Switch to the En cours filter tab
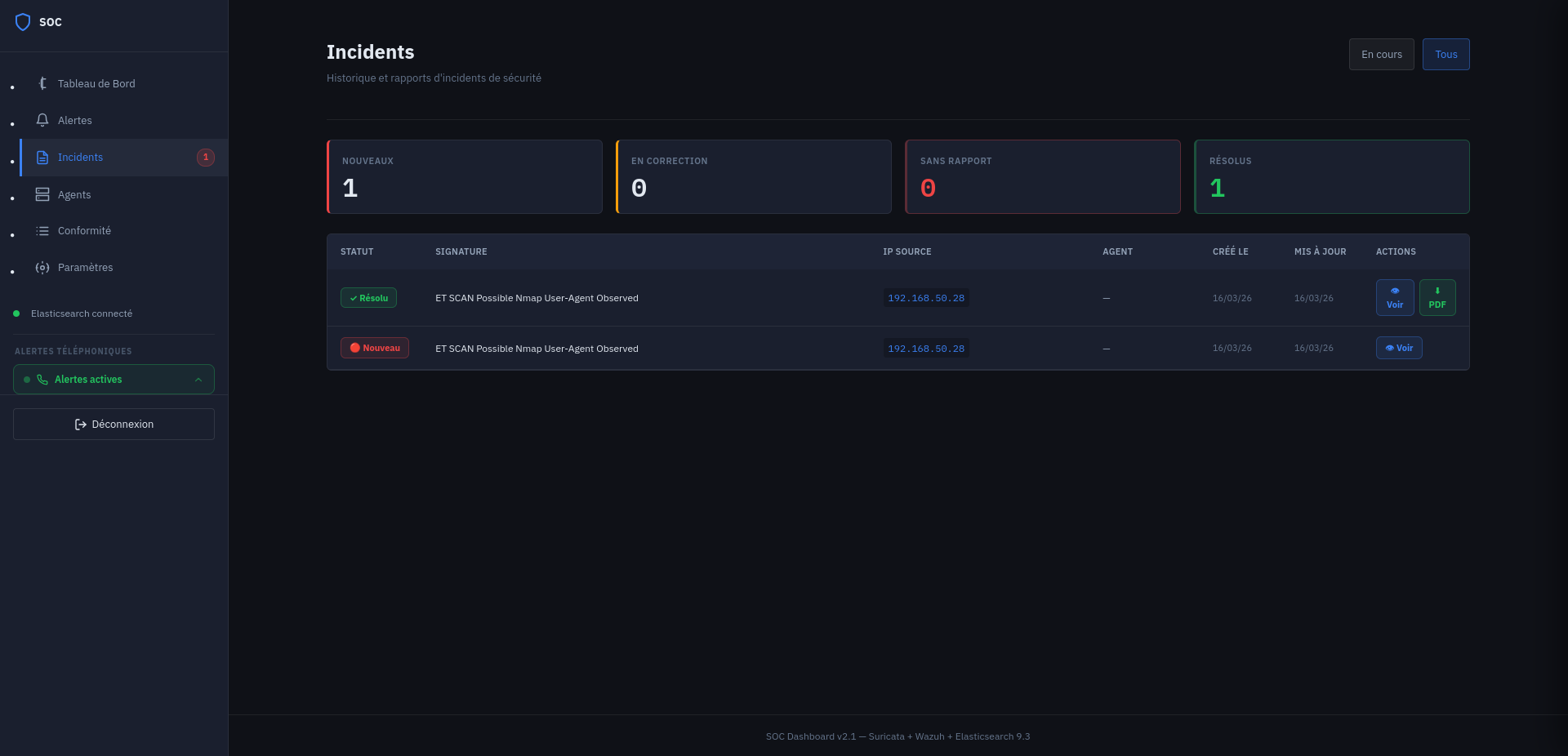The height and width of the screenshot is (756, 1568). coord(1381,54)
